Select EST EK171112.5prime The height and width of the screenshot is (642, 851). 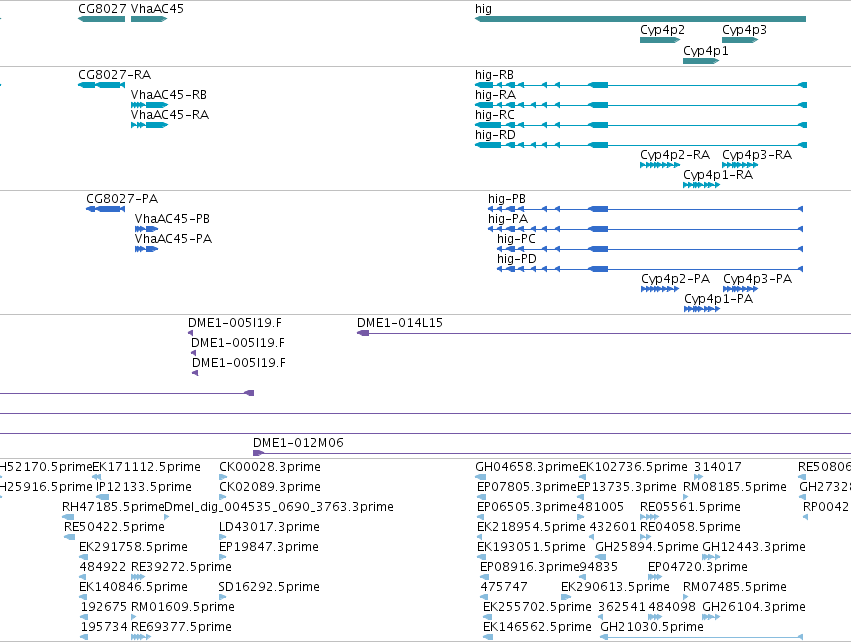pyautogui.click(x=147, y=467)
